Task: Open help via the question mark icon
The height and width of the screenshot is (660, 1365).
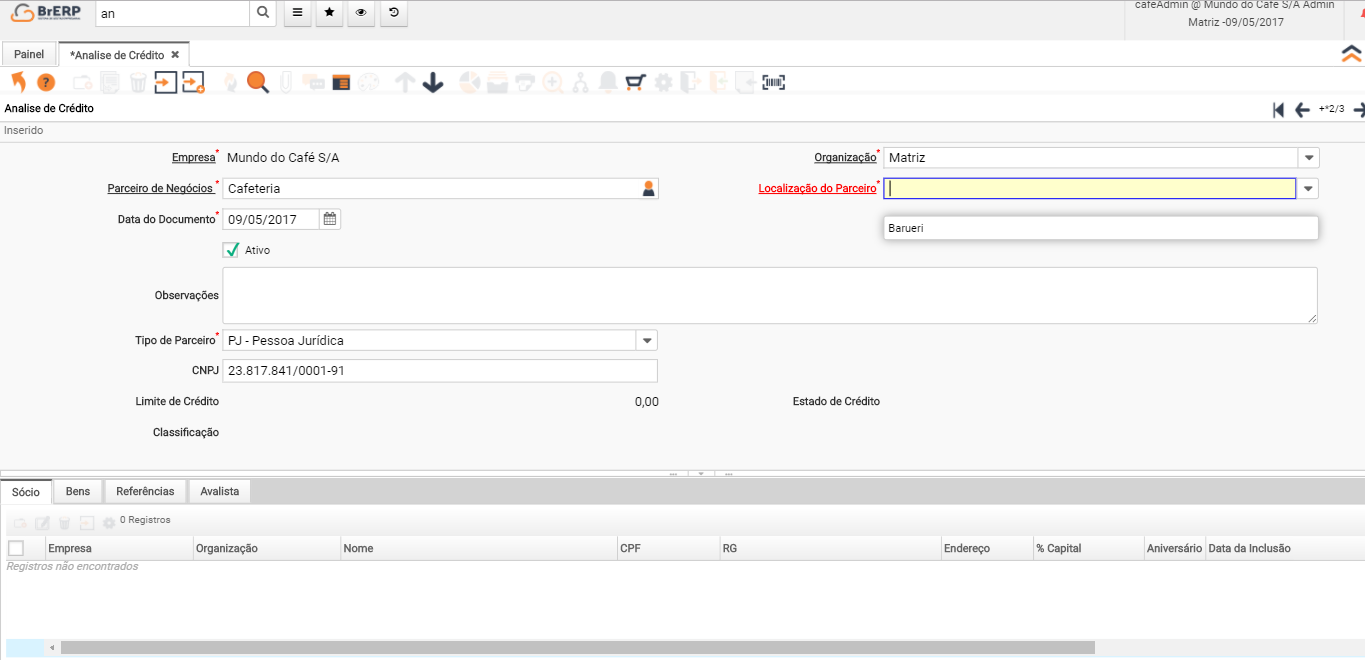Action: coord(46,82)
